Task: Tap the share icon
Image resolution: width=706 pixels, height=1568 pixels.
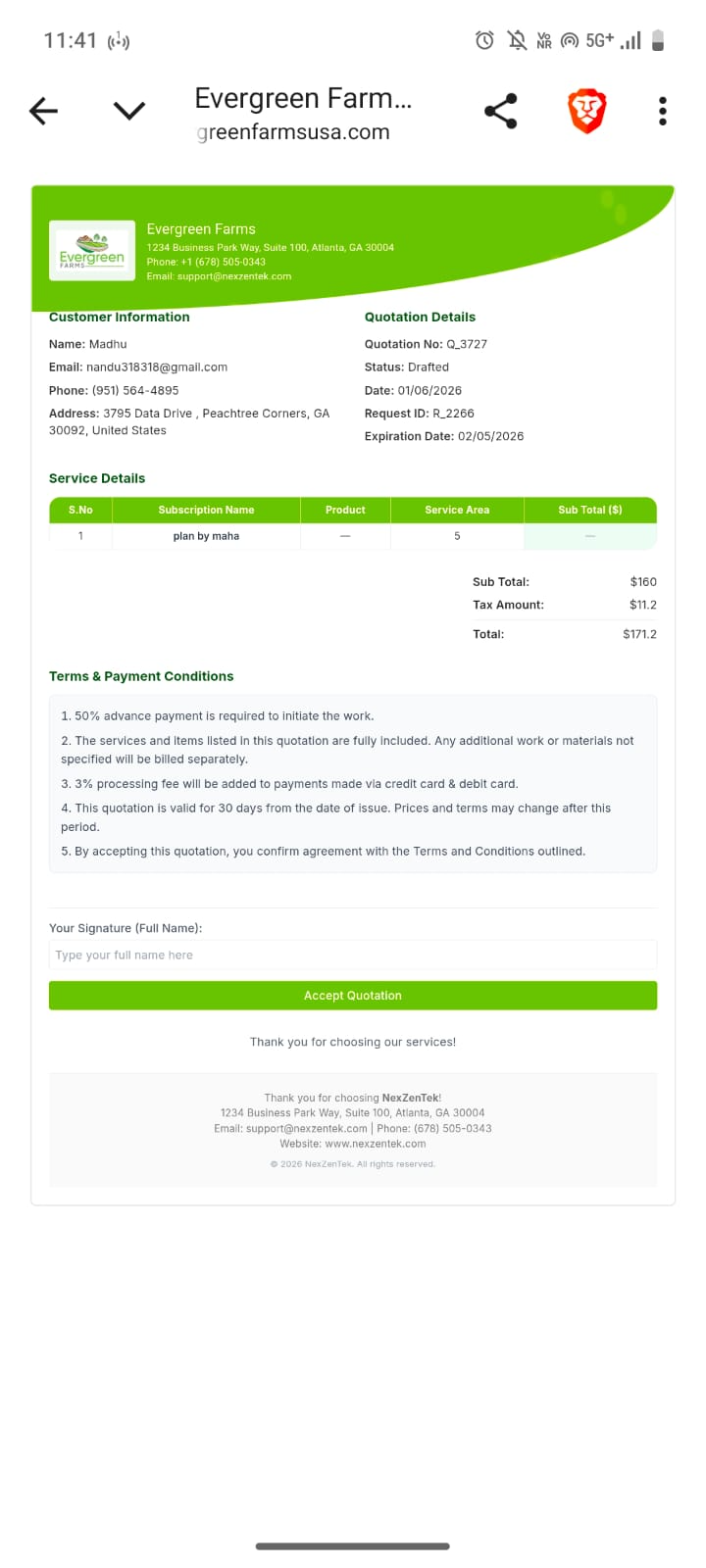Action: pos(501,111)
